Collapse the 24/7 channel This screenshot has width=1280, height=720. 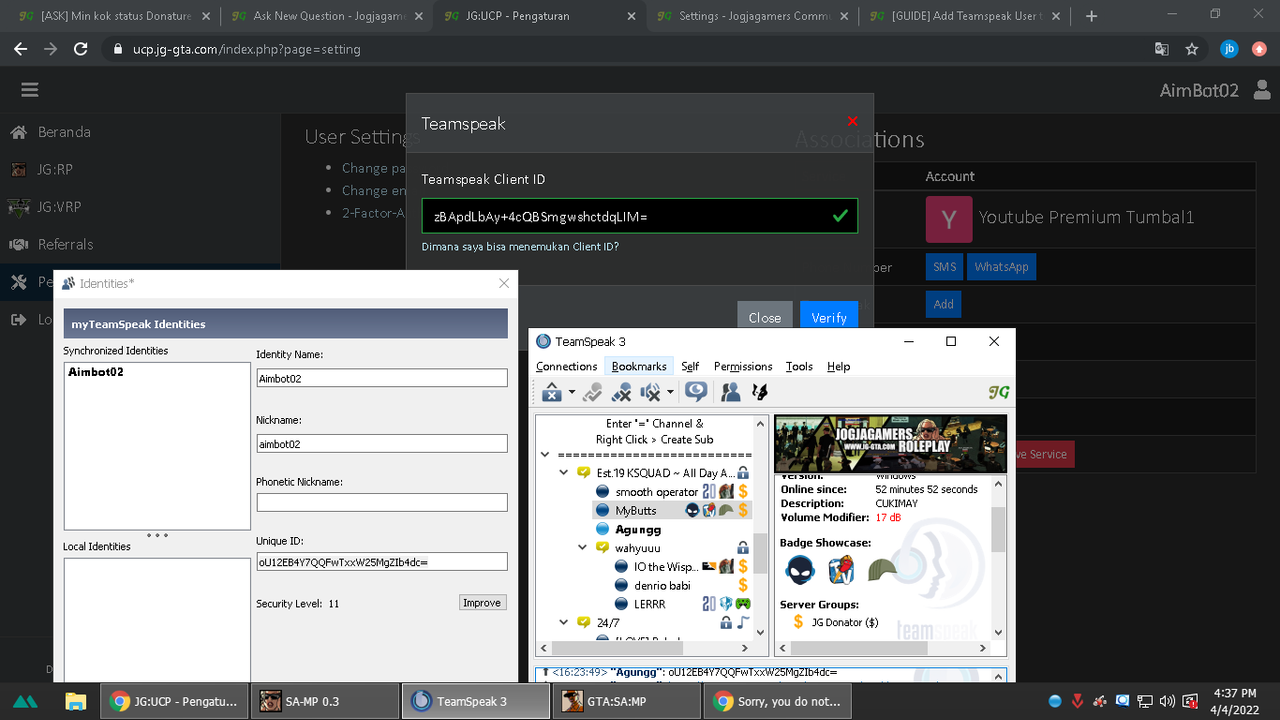click(562, 622)
